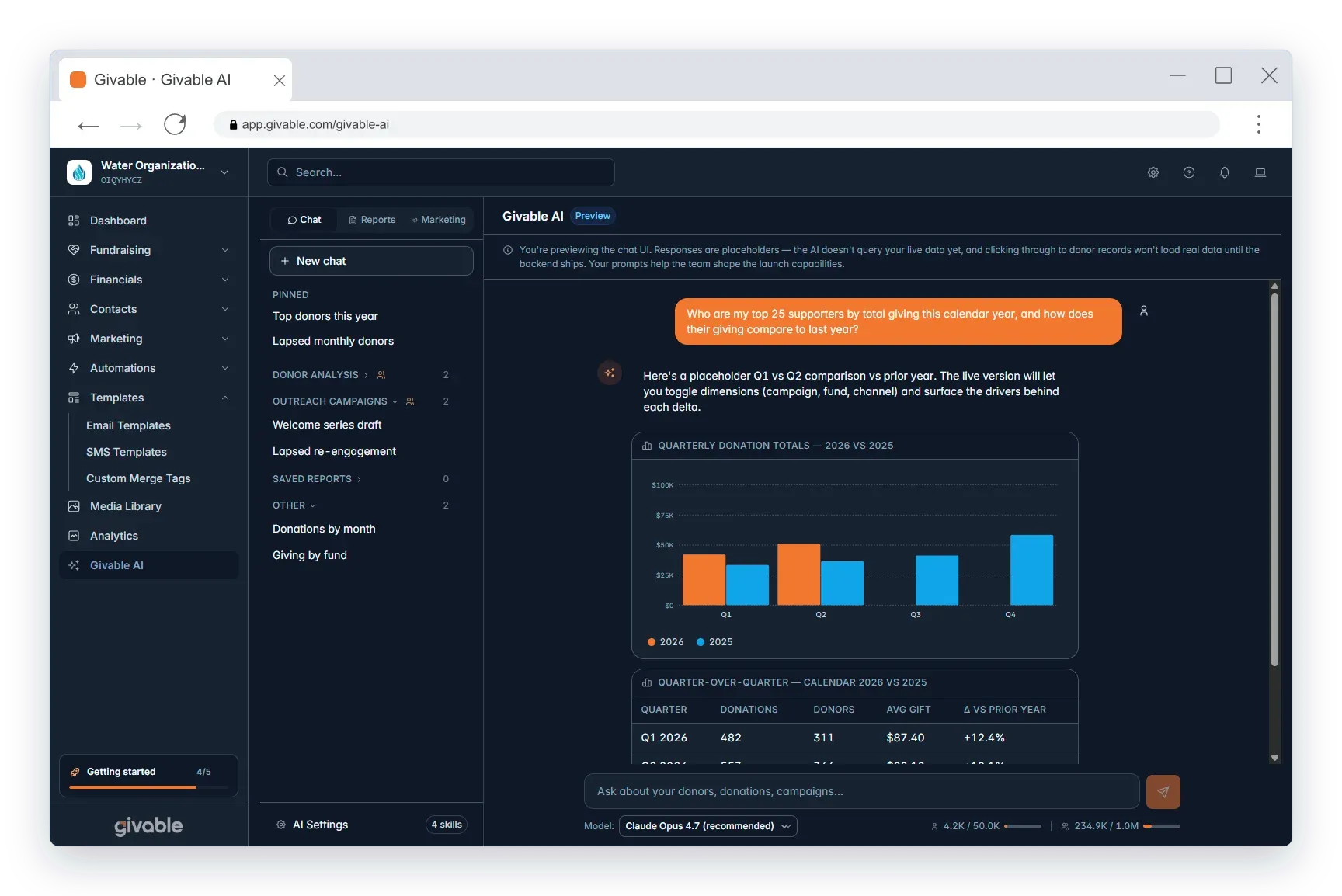Open the Claude Opus 4.7 model dropdown
Image resolution: width=1342 pixels, height=896 pixels.
[x=708, y=826]
